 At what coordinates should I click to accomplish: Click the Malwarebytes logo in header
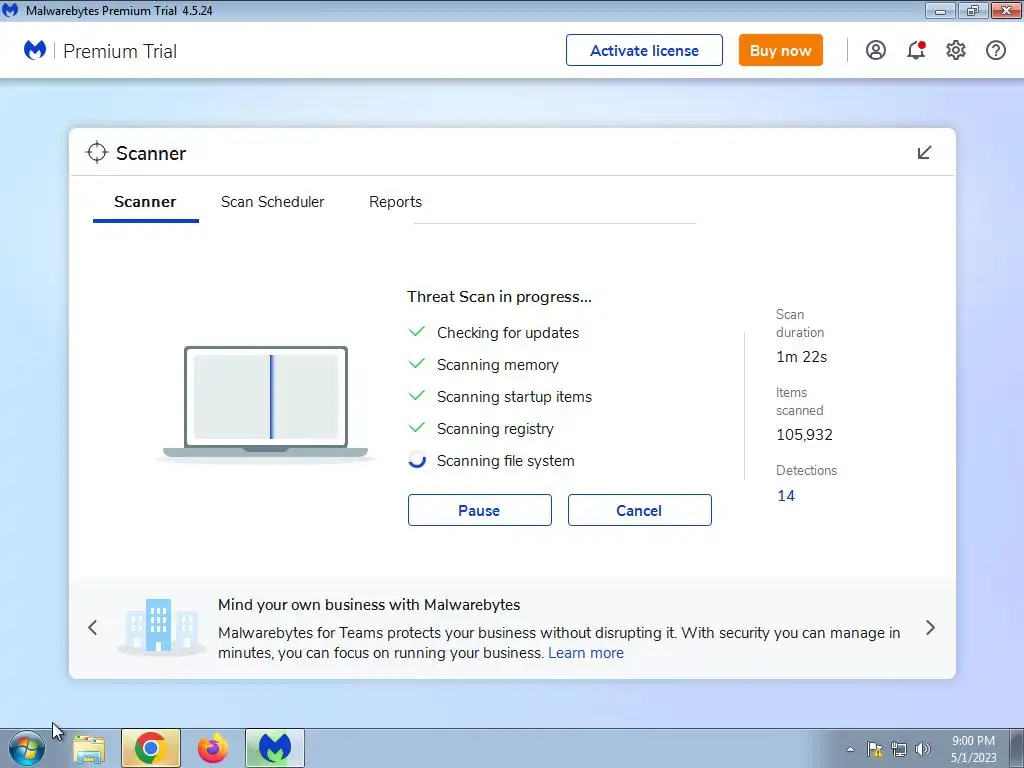click(35, 50)
